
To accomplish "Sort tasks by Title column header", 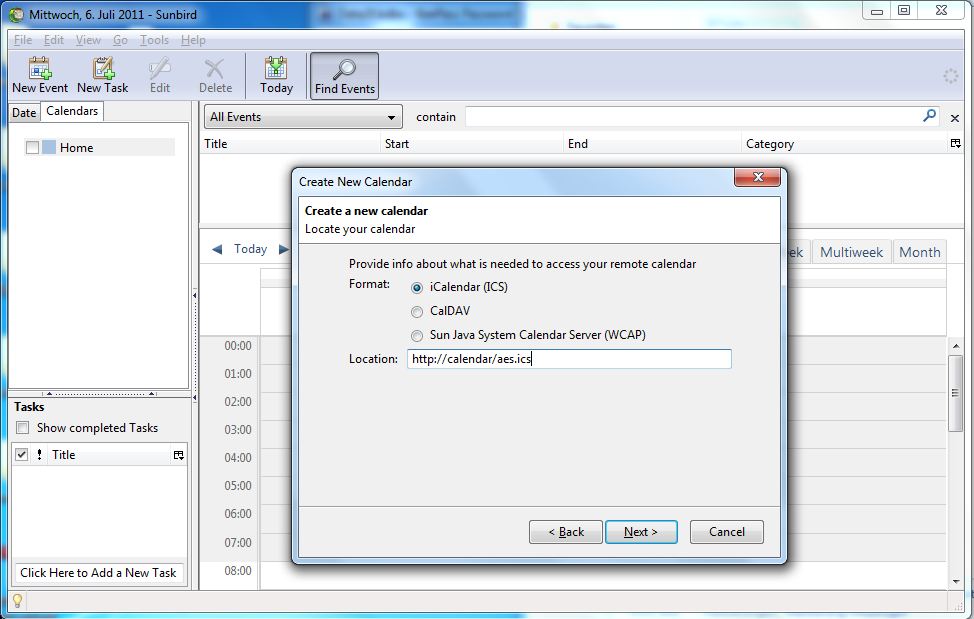I will coord(109,454).
